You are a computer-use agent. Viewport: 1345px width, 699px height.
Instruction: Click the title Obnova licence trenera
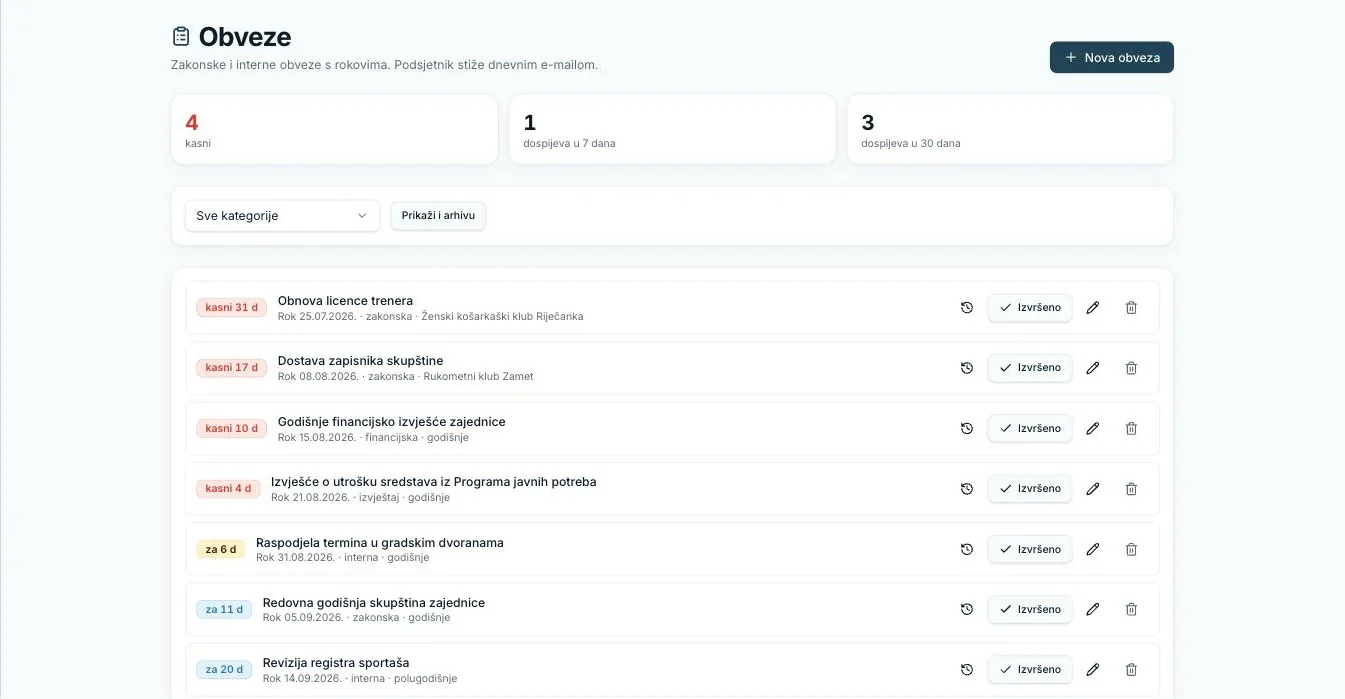click(x=345, y=301)
